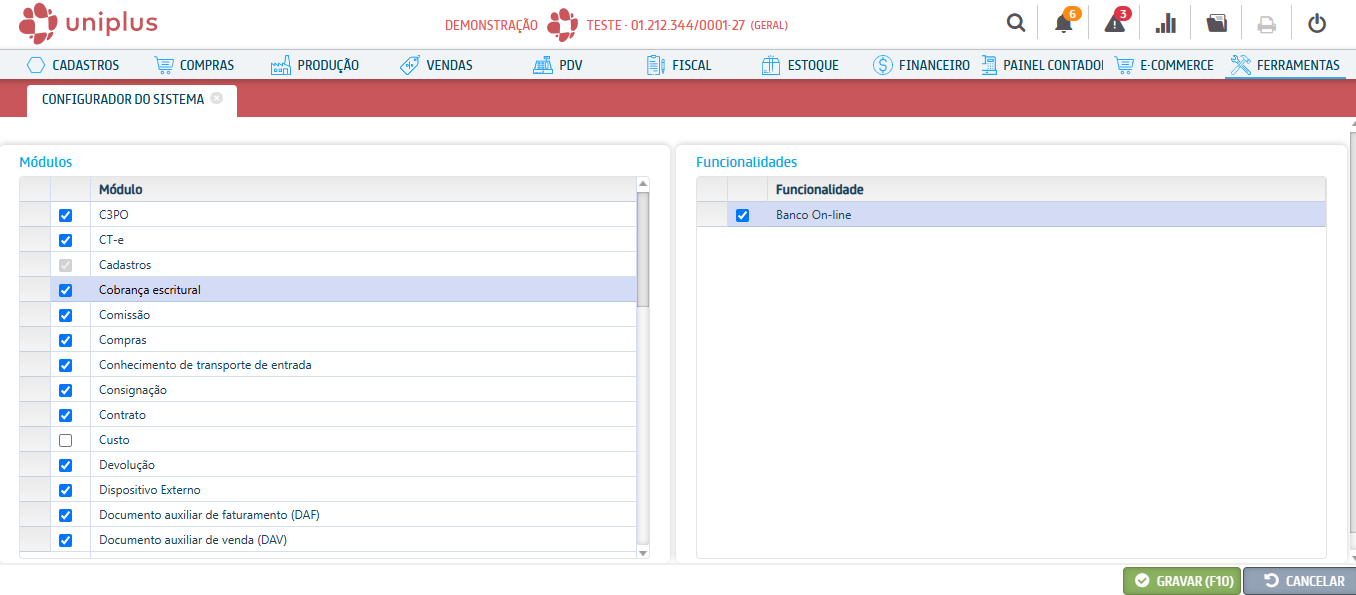Open the Ferramentas menu
The image size is (1356, 595).
pyautogui.click(x=1285, y=65)
